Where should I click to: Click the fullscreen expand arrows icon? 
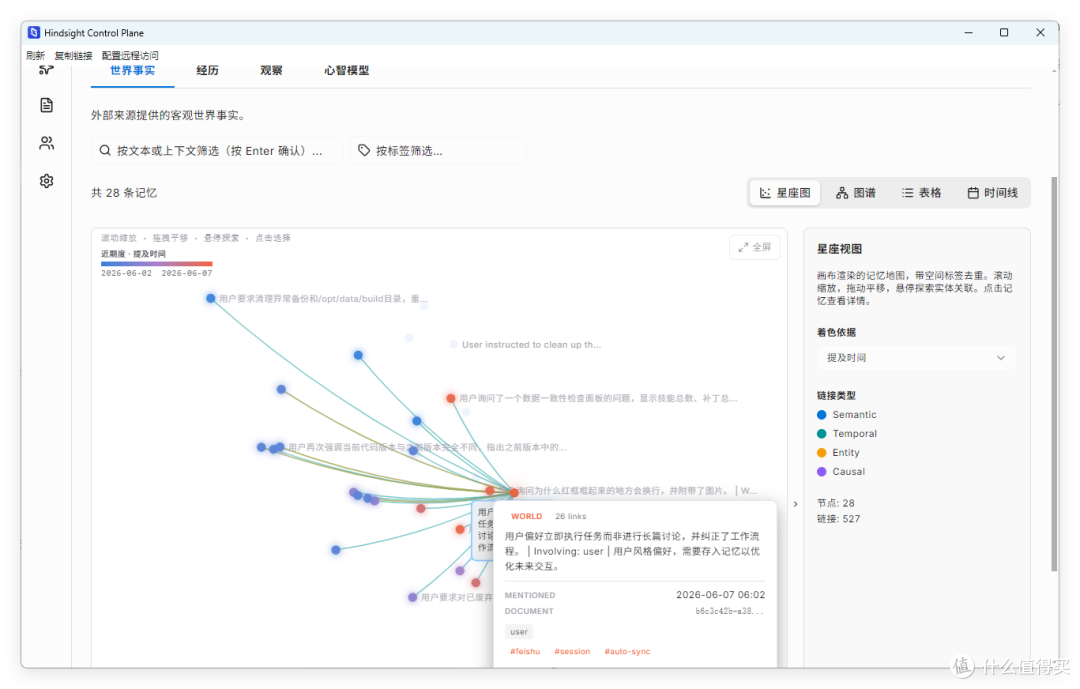743,247
